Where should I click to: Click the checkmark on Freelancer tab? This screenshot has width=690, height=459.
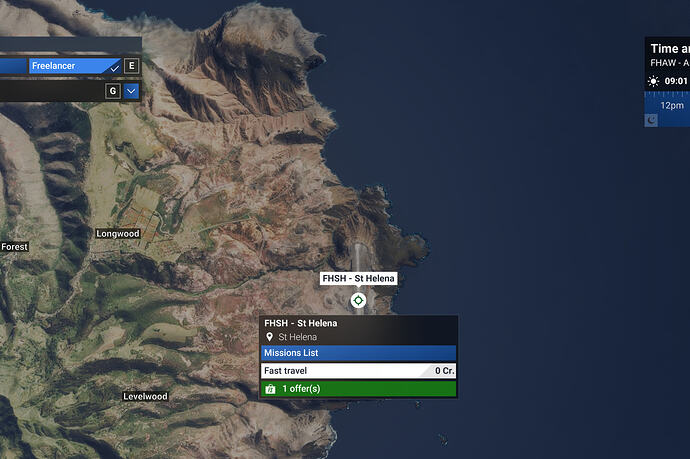[x=114, y=68]
